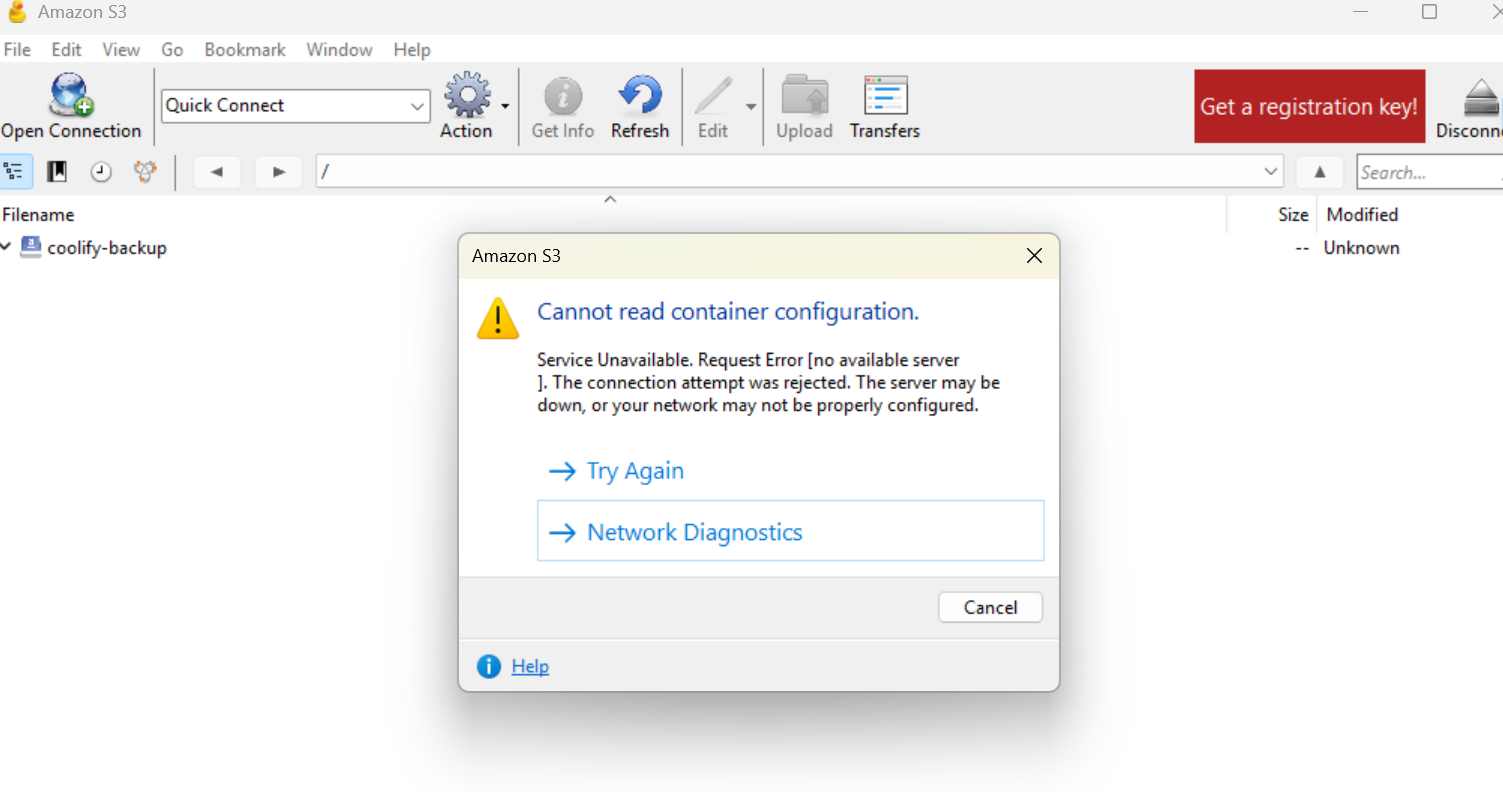Viewport: 1503px width, 792px height.
Task: Click the Open Connection globe icon
Action: coord(71,96)
